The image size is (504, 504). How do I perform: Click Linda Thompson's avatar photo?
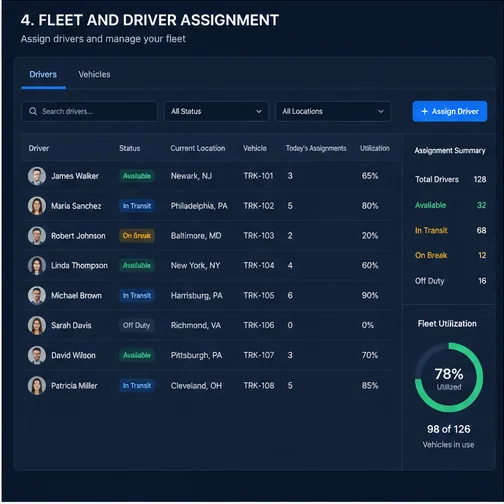pyautogui.click(x=37, y=265)
